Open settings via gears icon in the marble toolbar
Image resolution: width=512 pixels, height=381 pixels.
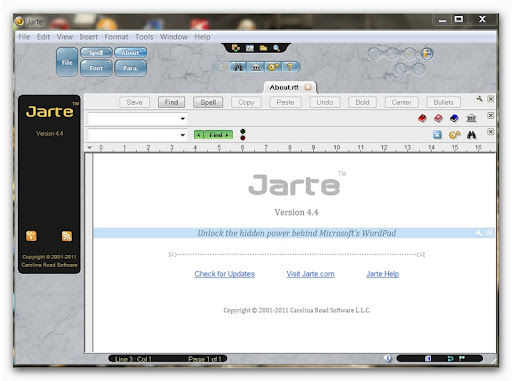[x=273, y=67]
